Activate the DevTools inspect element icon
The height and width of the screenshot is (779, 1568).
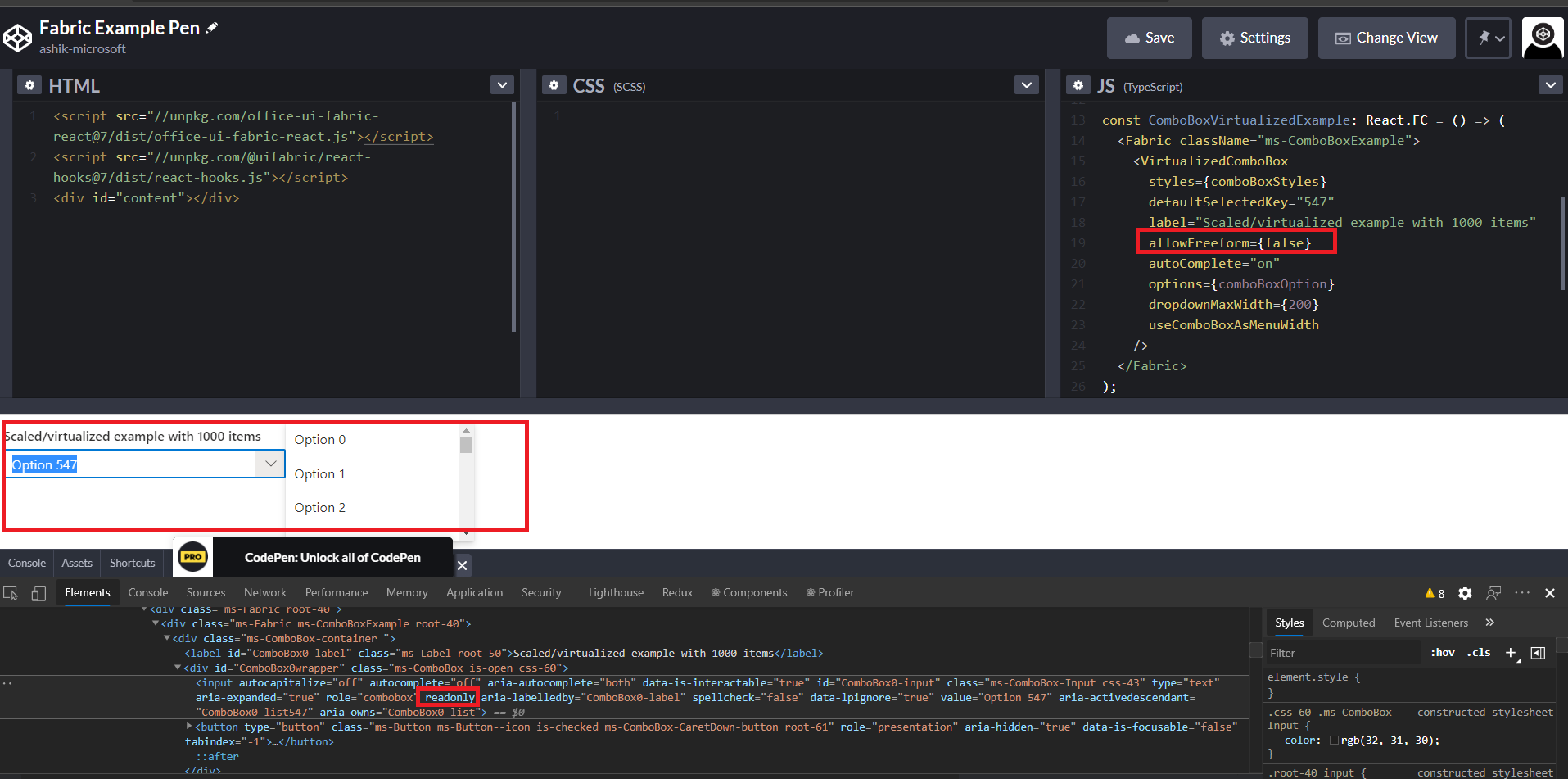click(x=10, y=592)
